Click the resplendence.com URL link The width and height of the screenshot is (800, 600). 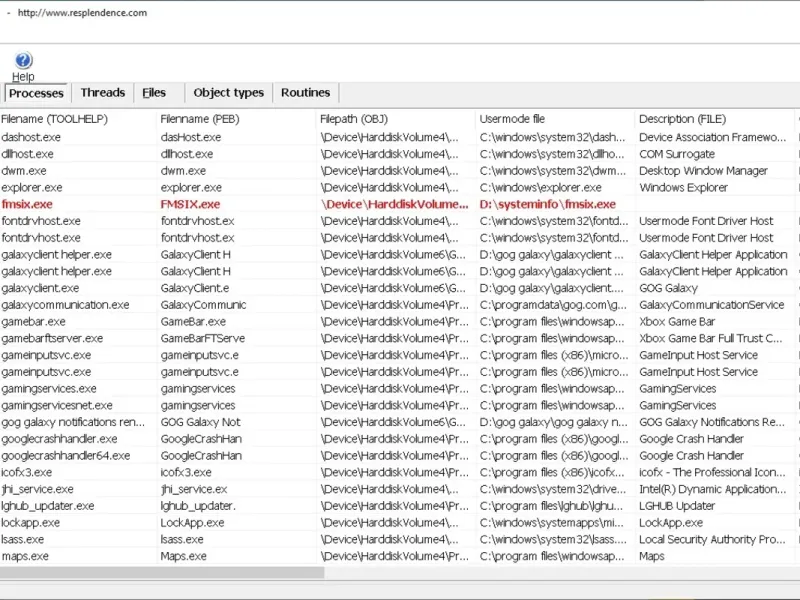coord(82,13)
